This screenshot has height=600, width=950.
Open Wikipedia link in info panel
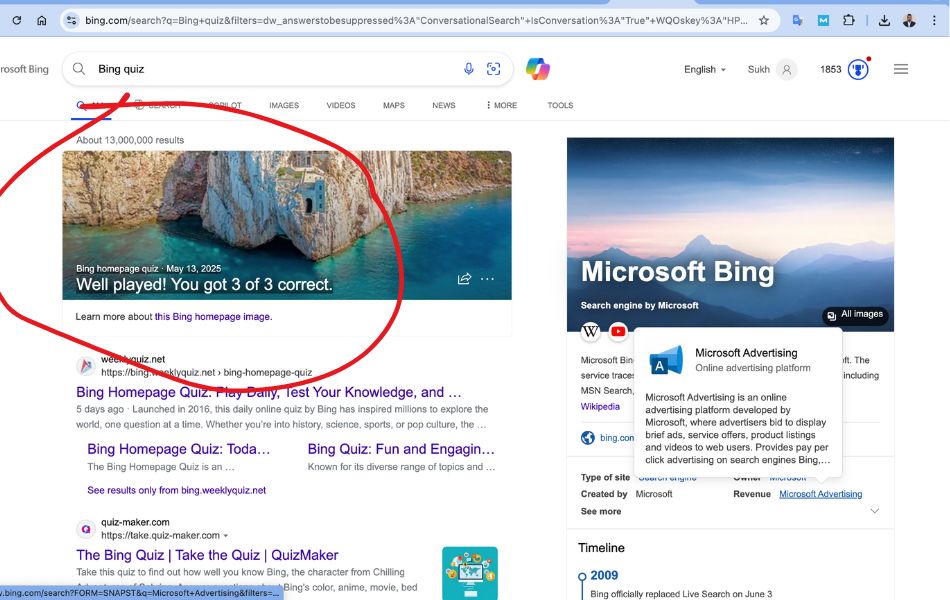(x=600, y=407)
